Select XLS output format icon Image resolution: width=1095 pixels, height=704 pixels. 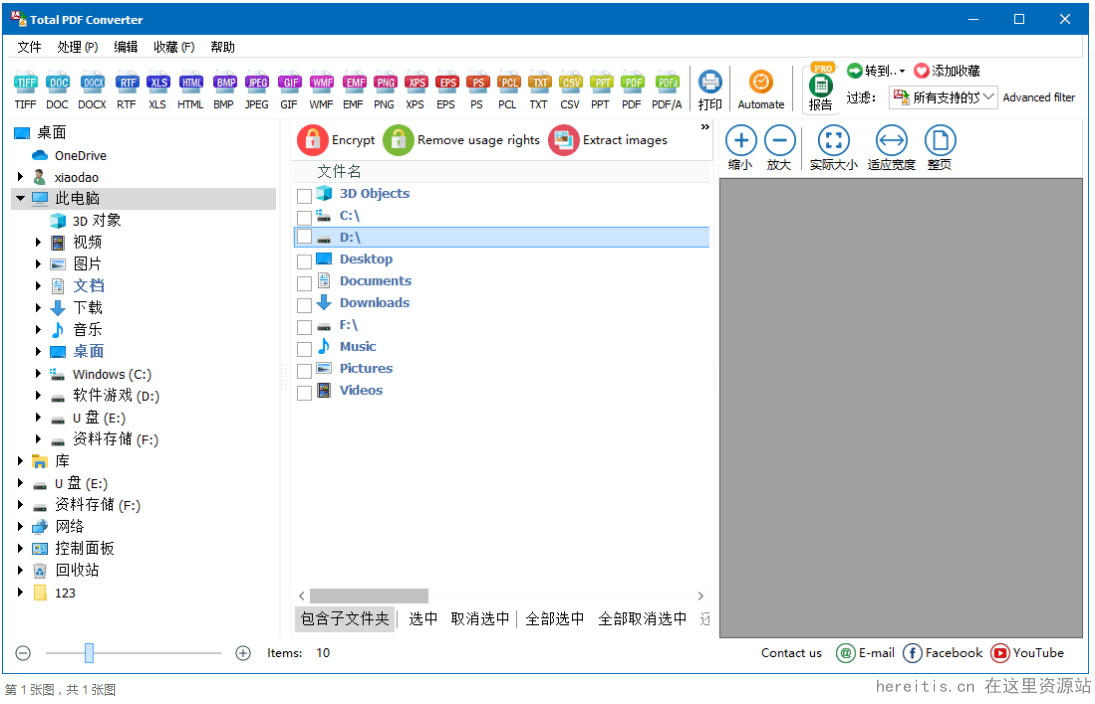[158, 83]
